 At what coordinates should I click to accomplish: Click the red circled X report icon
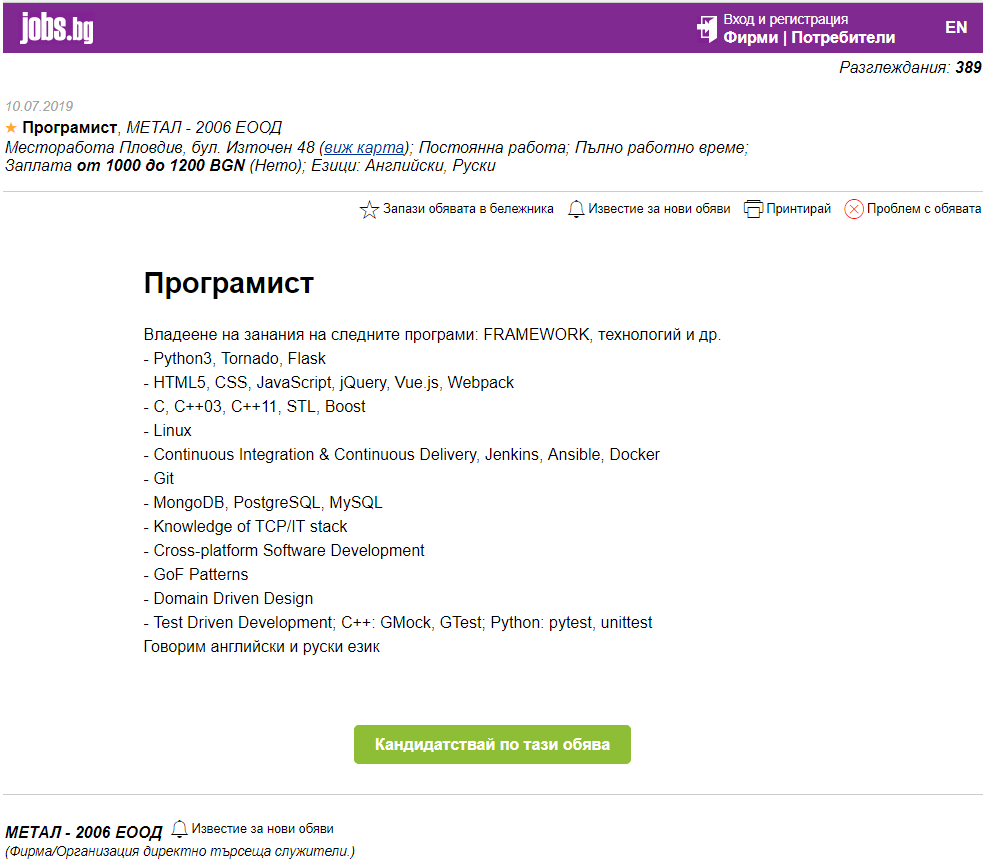(853, 209)
